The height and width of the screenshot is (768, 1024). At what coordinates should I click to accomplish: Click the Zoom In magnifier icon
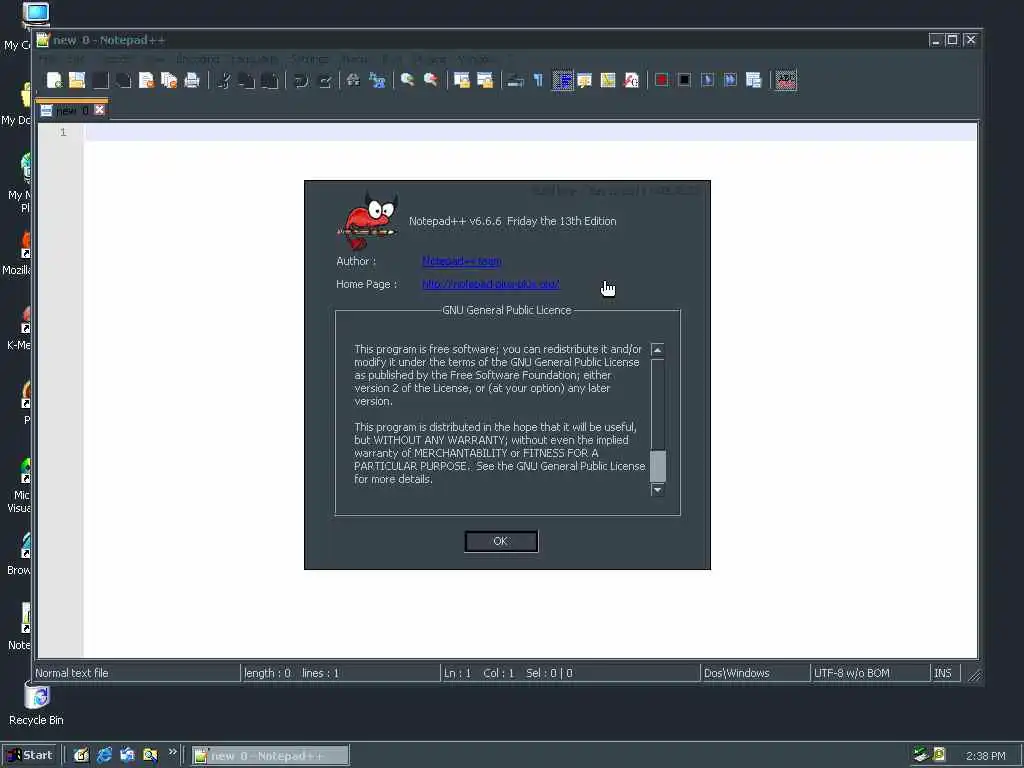[x=408, y=80]
